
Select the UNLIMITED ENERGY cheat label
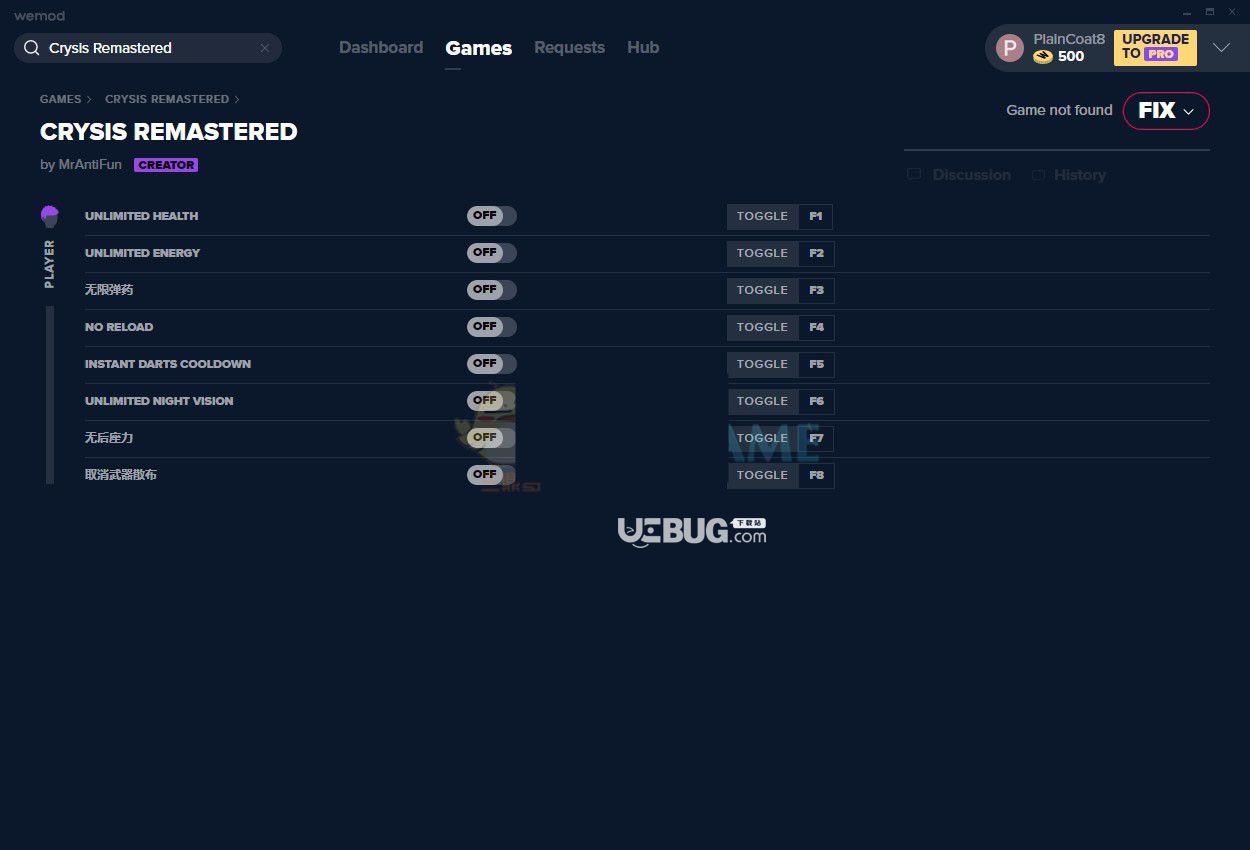click(142, 253)
